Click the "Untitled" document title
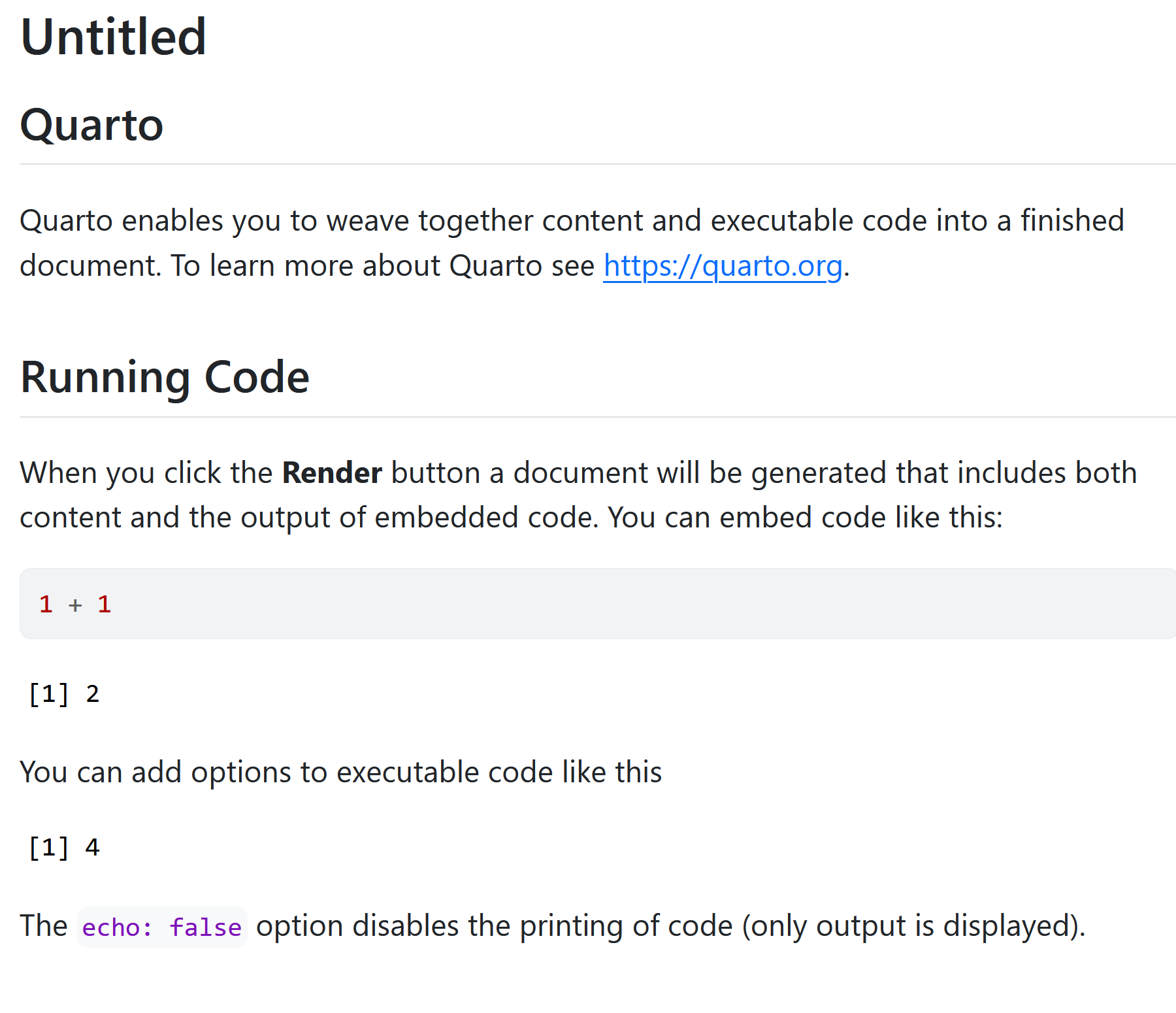Viewport: 1176px width, 1013px height. [114, 37]
